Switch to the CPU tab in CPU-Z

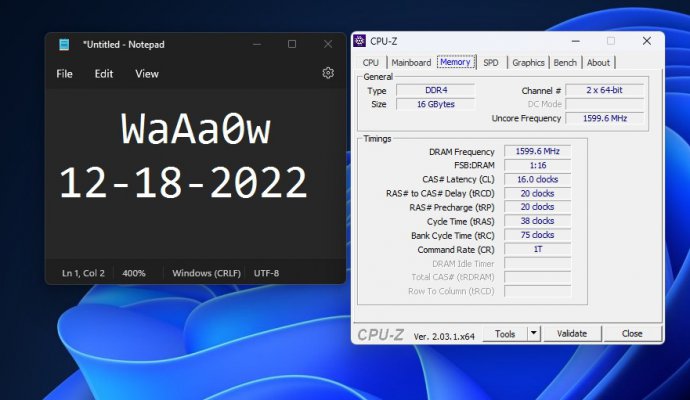pos(371,62)
